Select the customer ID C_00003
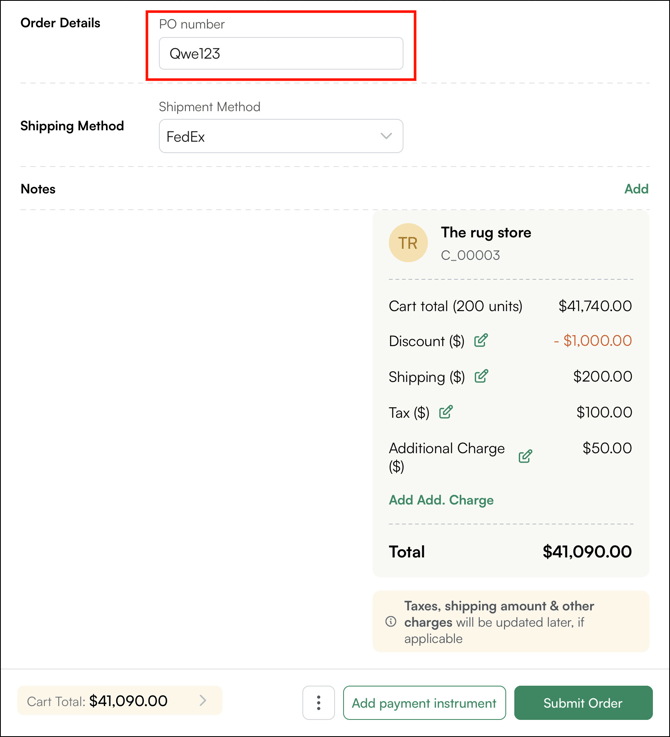 (470, 255)
